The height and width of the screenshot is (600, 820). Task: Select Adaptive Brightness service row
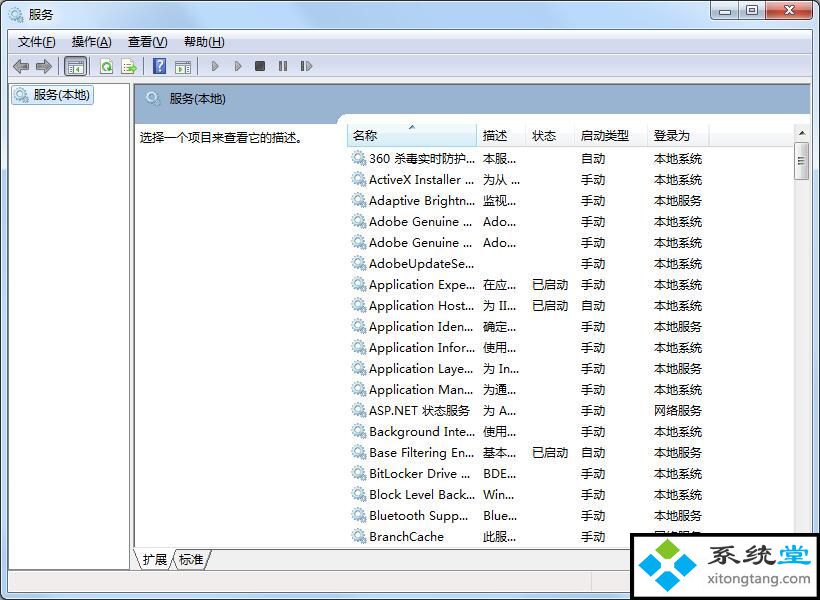pyautogui.click(x=527, y=200)
